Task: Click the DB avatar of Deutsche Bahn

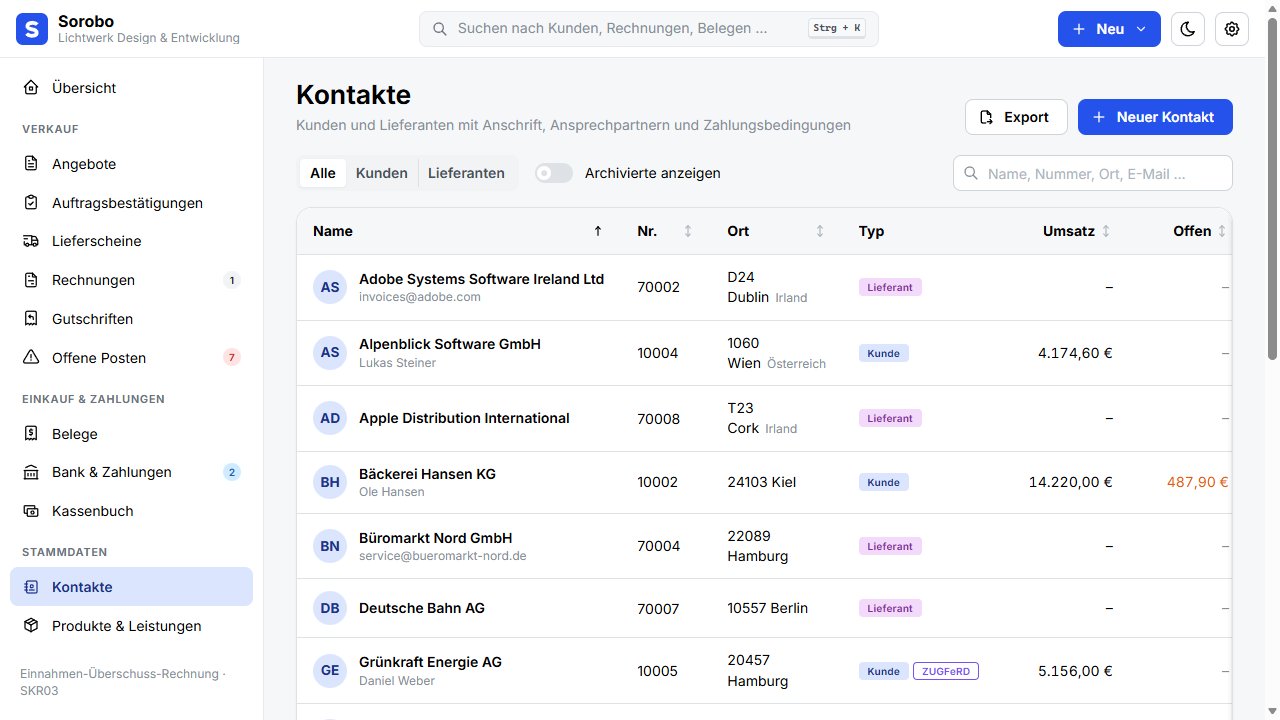Action: 330,608
